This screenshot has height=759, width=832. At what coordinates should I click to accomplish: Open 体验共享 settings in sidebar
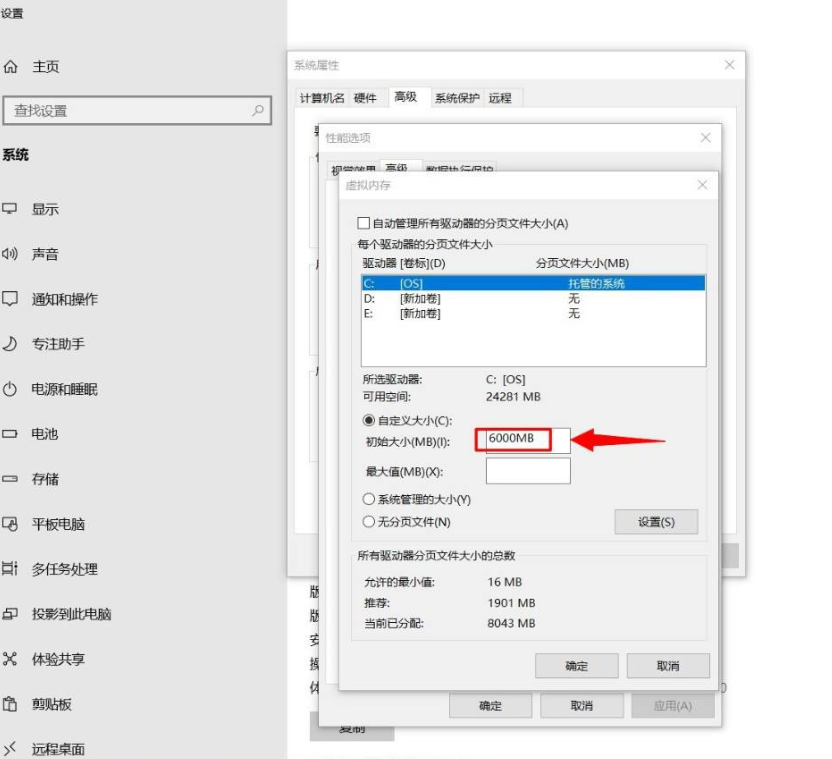coord(58,659)
